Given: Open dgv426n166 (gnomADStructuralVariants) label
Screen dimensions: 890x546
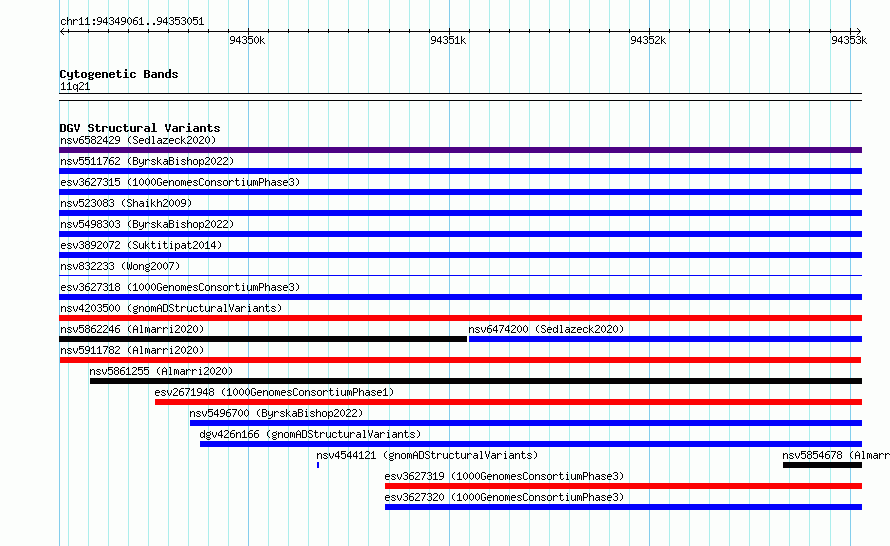Looking at the screenshot, I should pyautogui.click(x=310, y=434).
